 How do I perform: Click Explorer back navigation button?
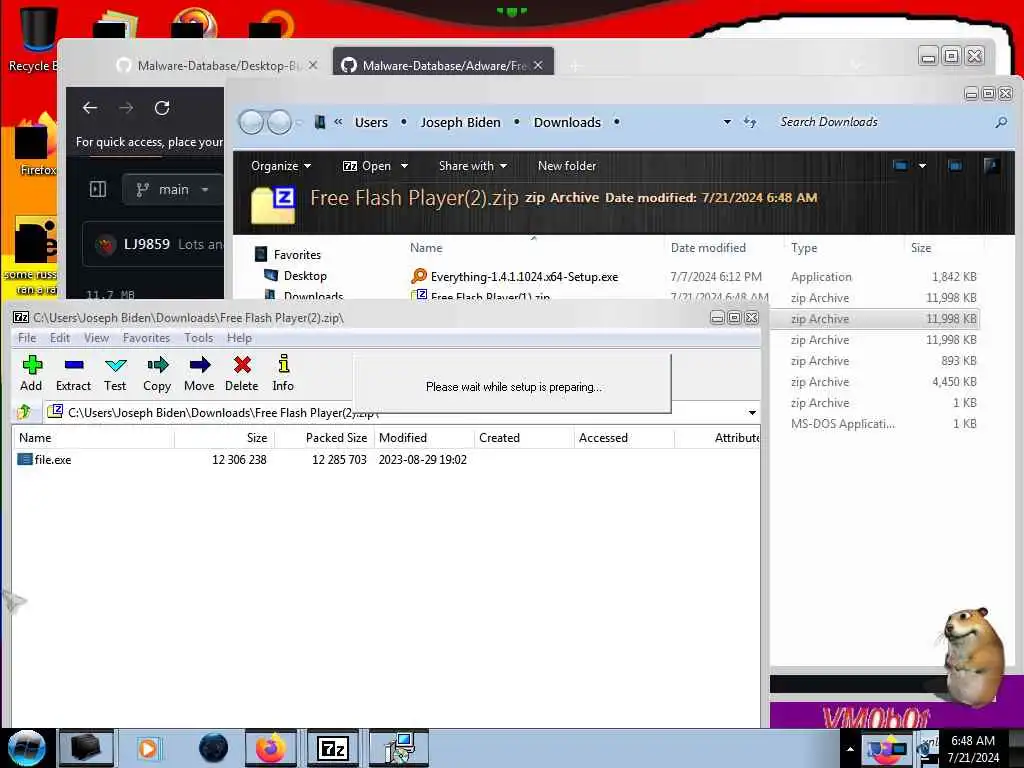[251, 122]
